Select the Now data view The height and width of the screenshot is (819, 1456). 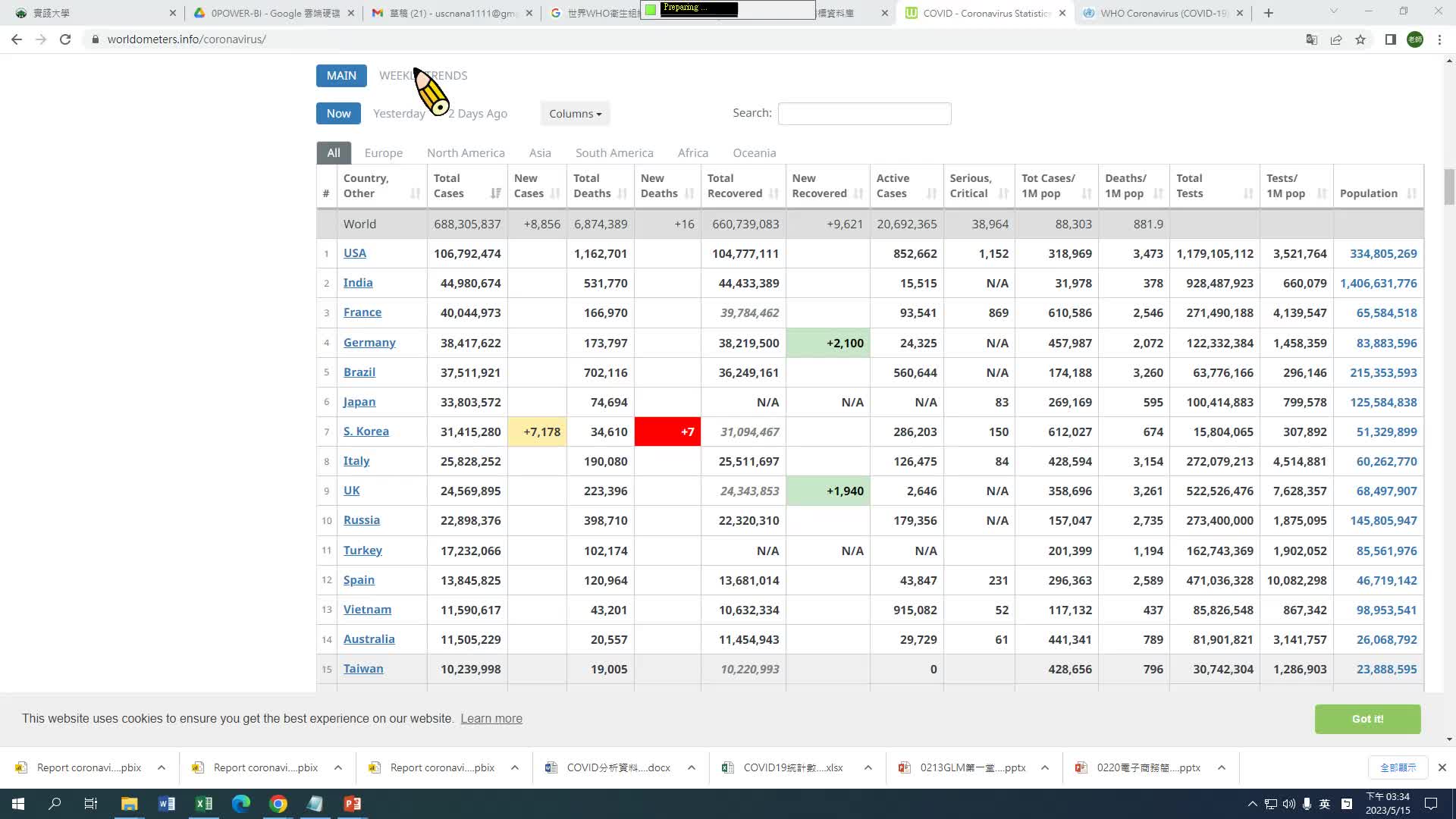click(x=338, y=113)
